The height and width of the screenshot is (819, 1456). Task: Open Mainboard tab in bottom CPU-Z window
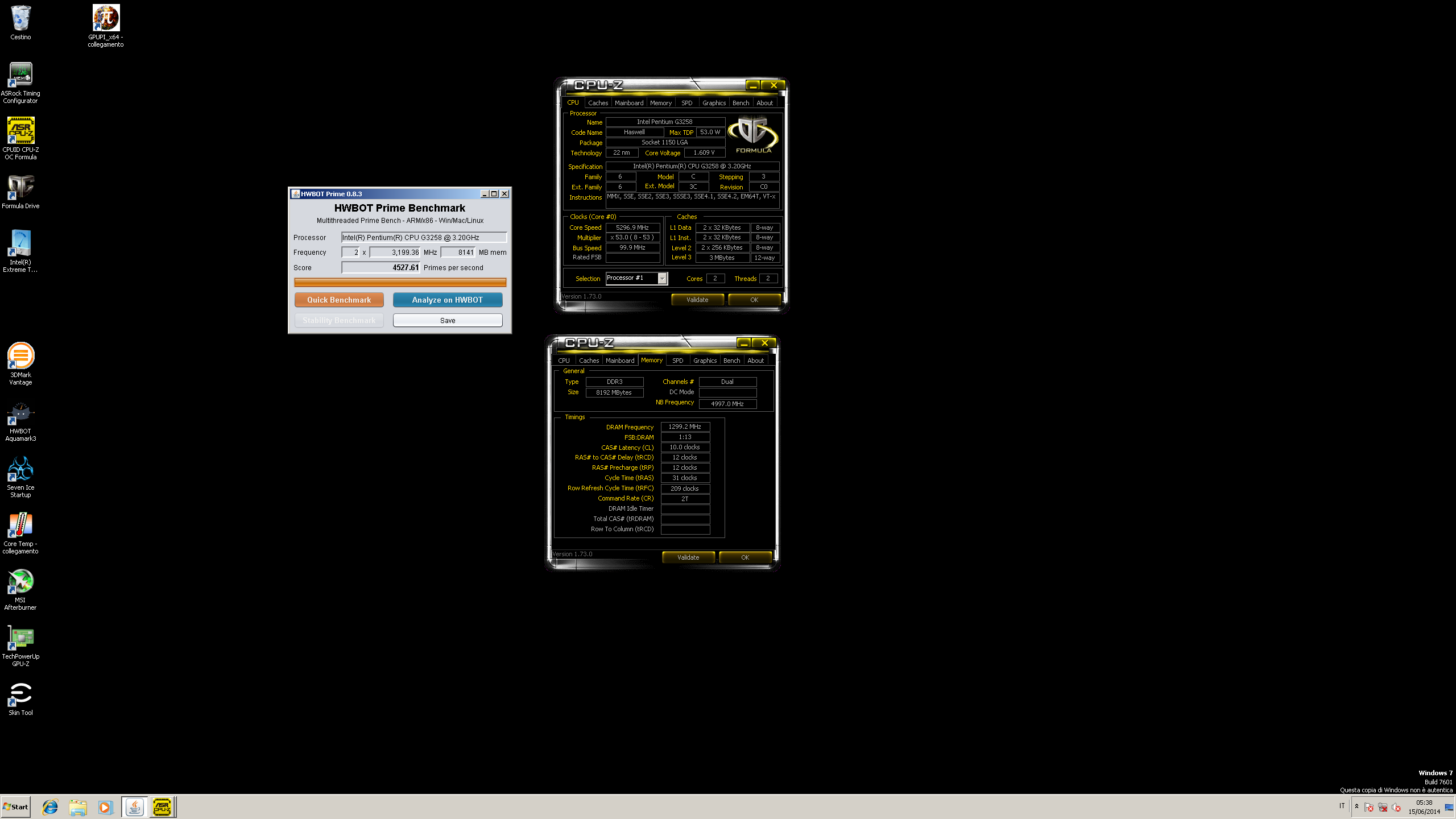(620, 361)
